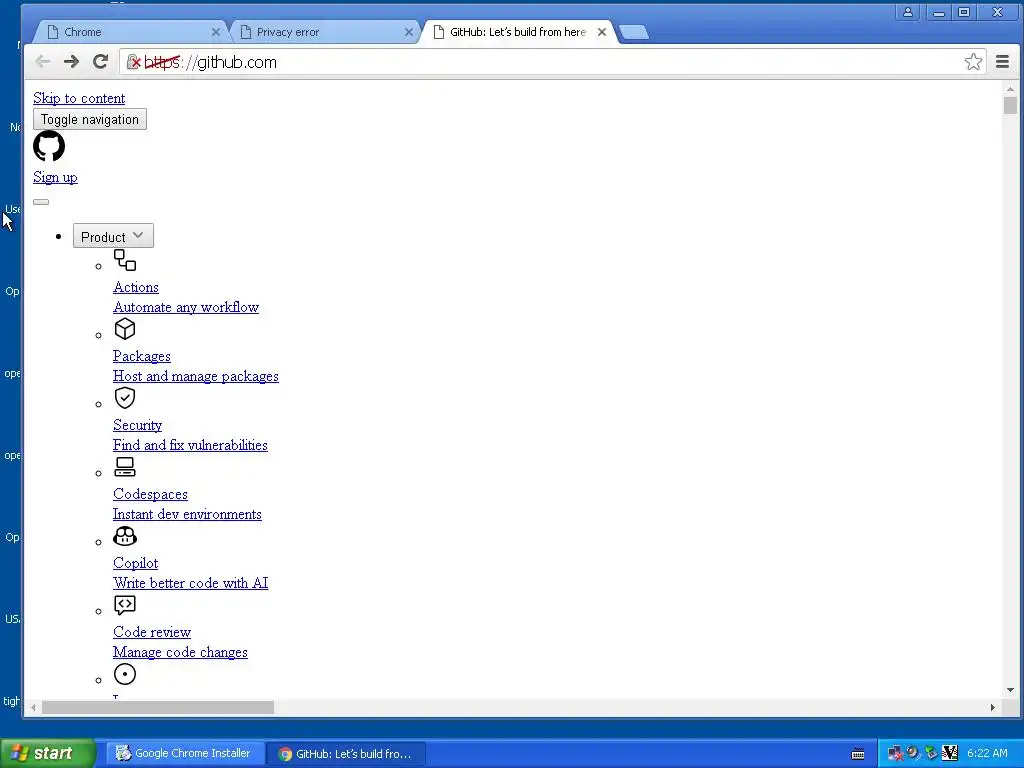Click the horizontal scrollbar right arrow
The height and width of the screenshot is (768, 1024).
pyautogui.click(x=993, y=707)
